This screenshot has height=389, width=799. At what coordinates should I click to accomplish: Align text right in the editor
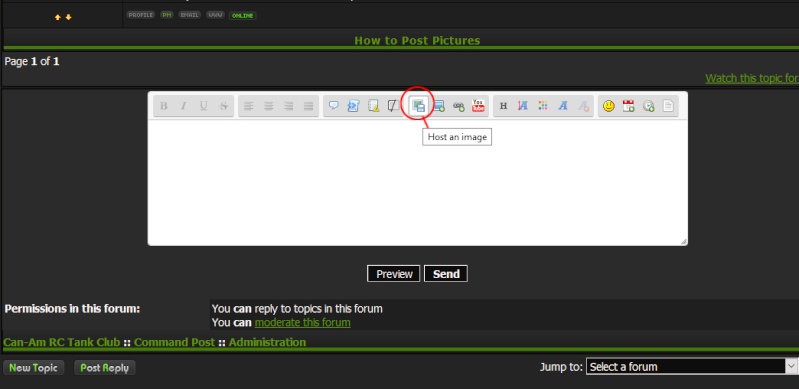288,106
